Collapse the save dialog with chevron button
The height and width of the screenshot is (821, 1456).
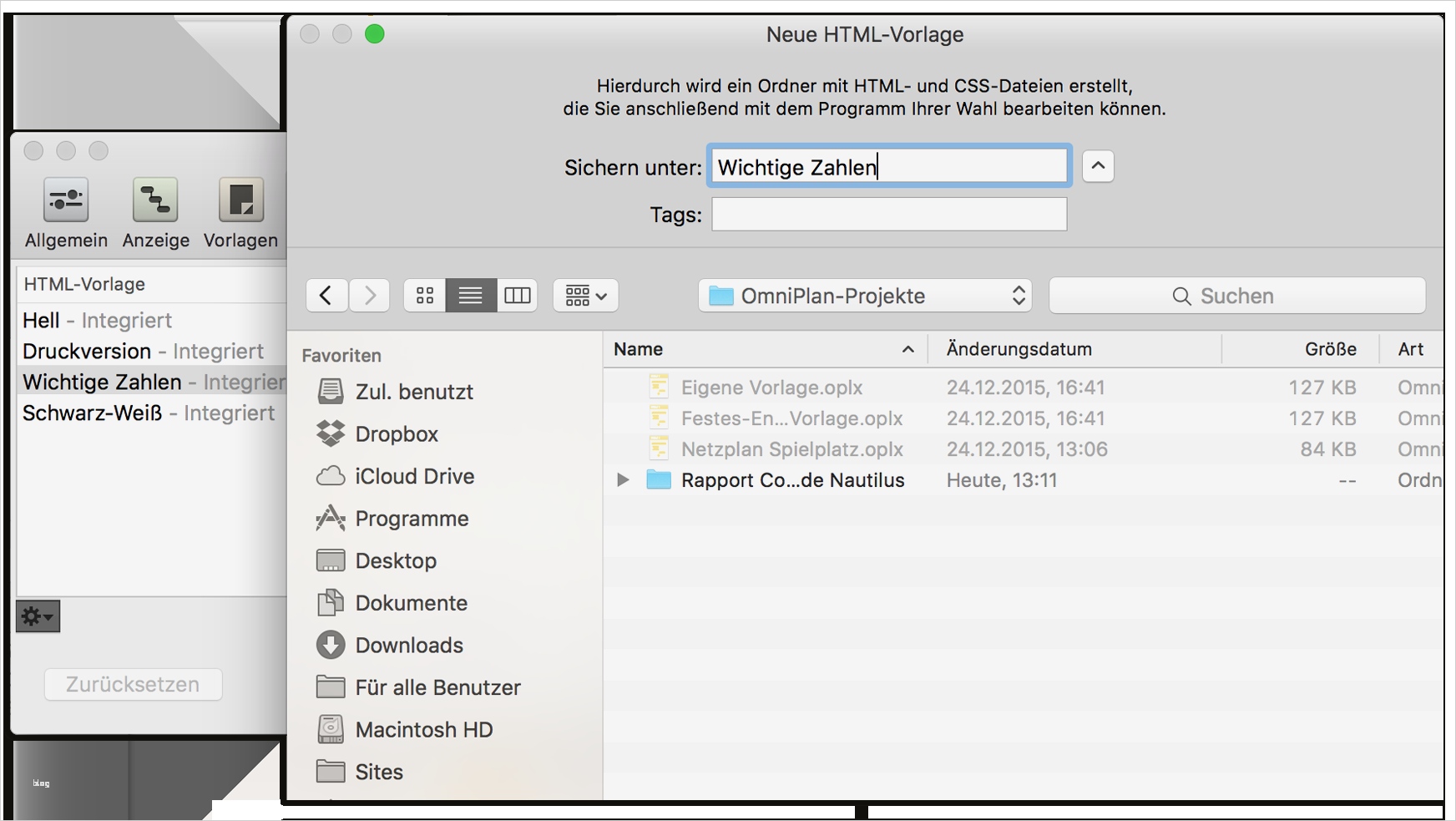(1098, 166)
